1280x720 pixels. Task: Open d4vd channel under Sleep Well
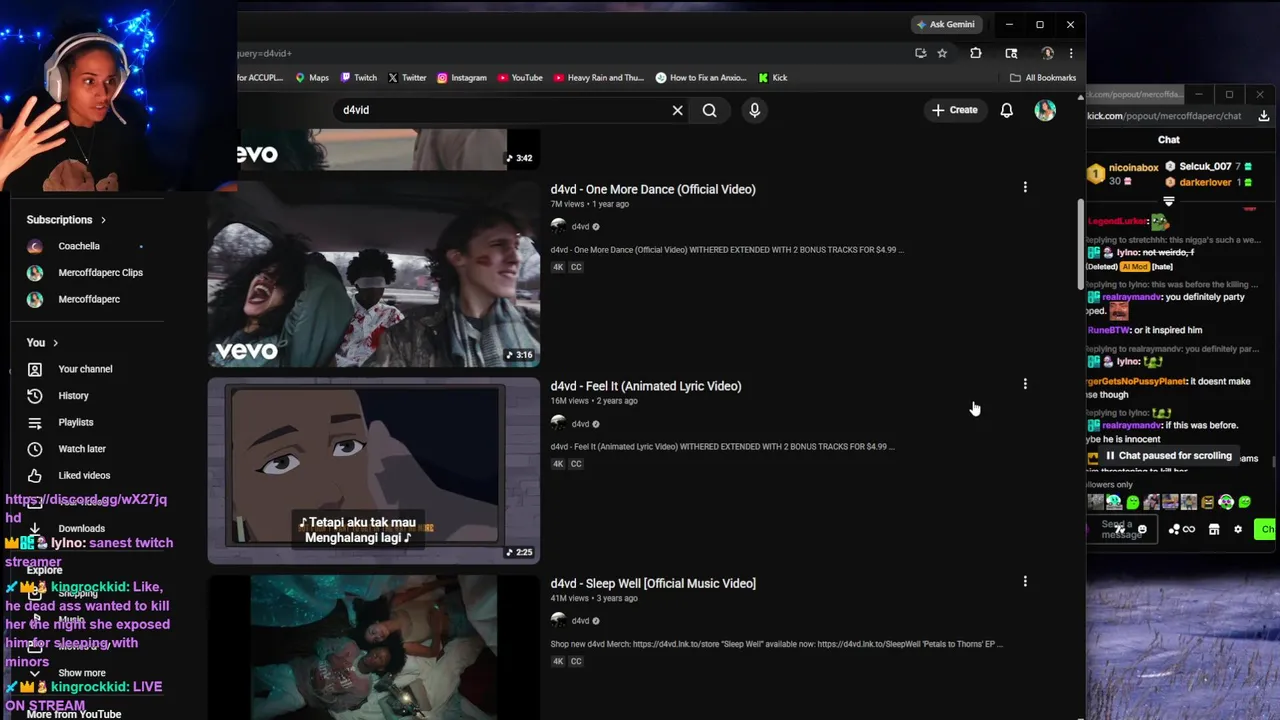click(580, 621)
